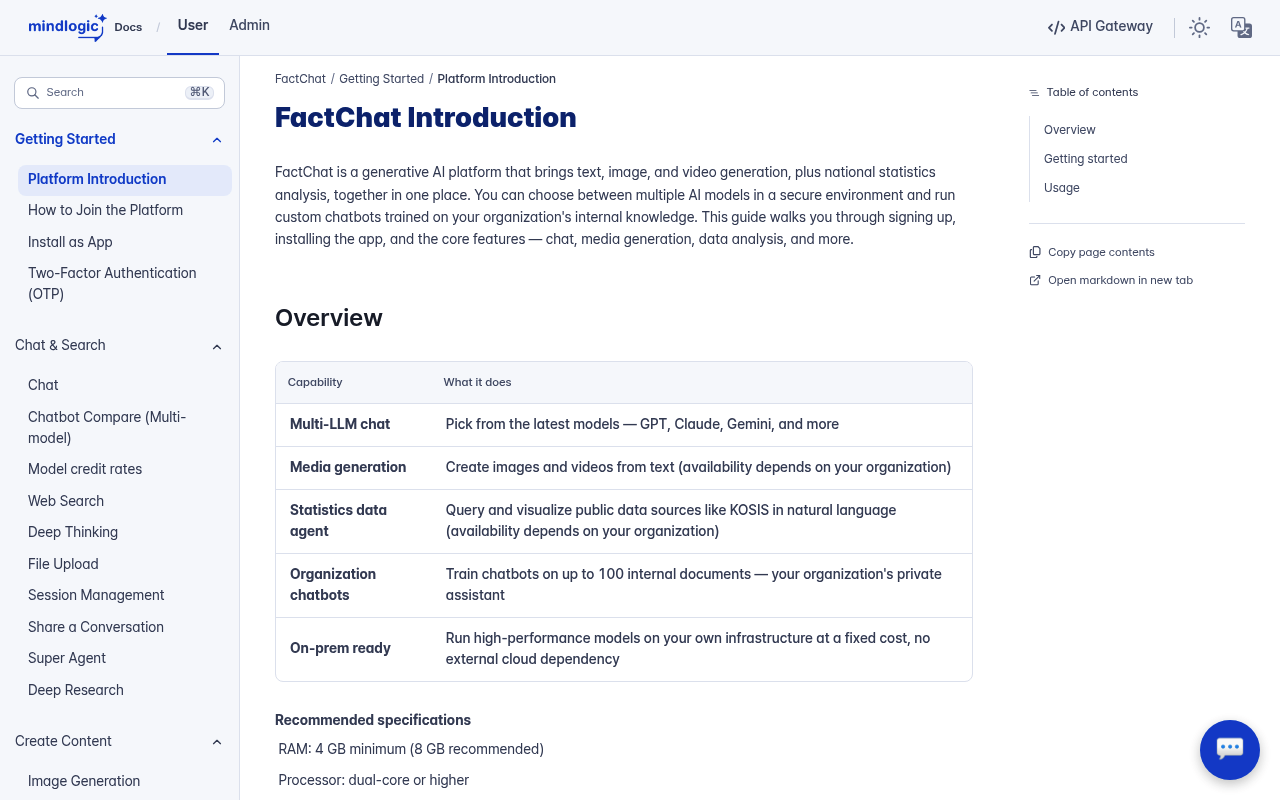Image resolution: width=1280 pixels, height=800 pixels.
Task: Jump to Usage in table of contents
Action: [x=1062, y=188]
